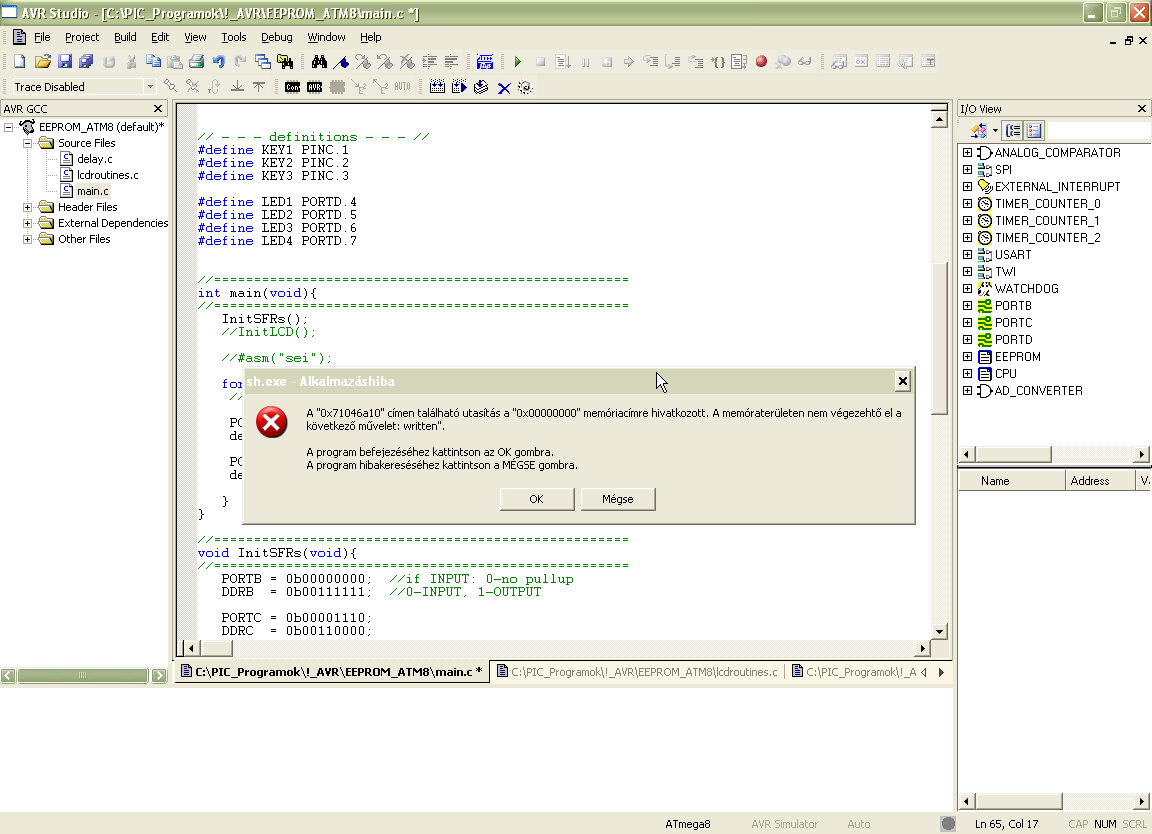The width and height of the screenshot is (1152, 834).
Task: Toggle the I/O View flat list button
Action: 1034,131
